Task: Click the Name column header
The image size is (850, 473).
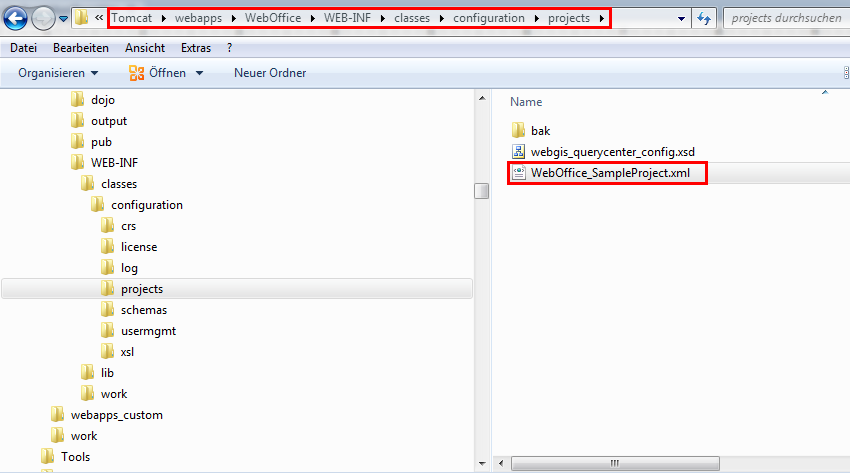Action: [526, 102]
